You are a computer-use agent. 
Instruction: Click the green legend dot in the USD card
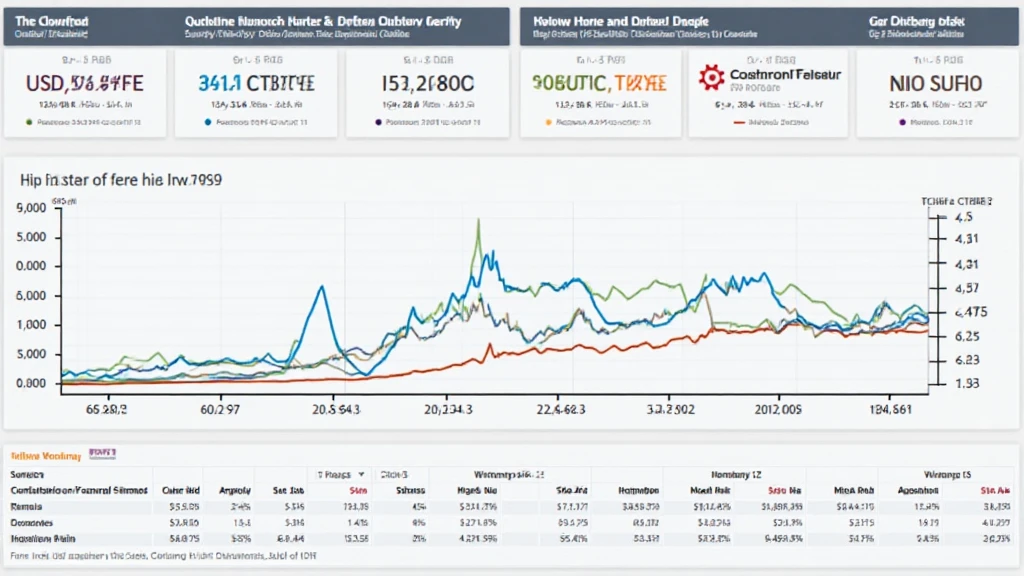click(x=29, y=122)
